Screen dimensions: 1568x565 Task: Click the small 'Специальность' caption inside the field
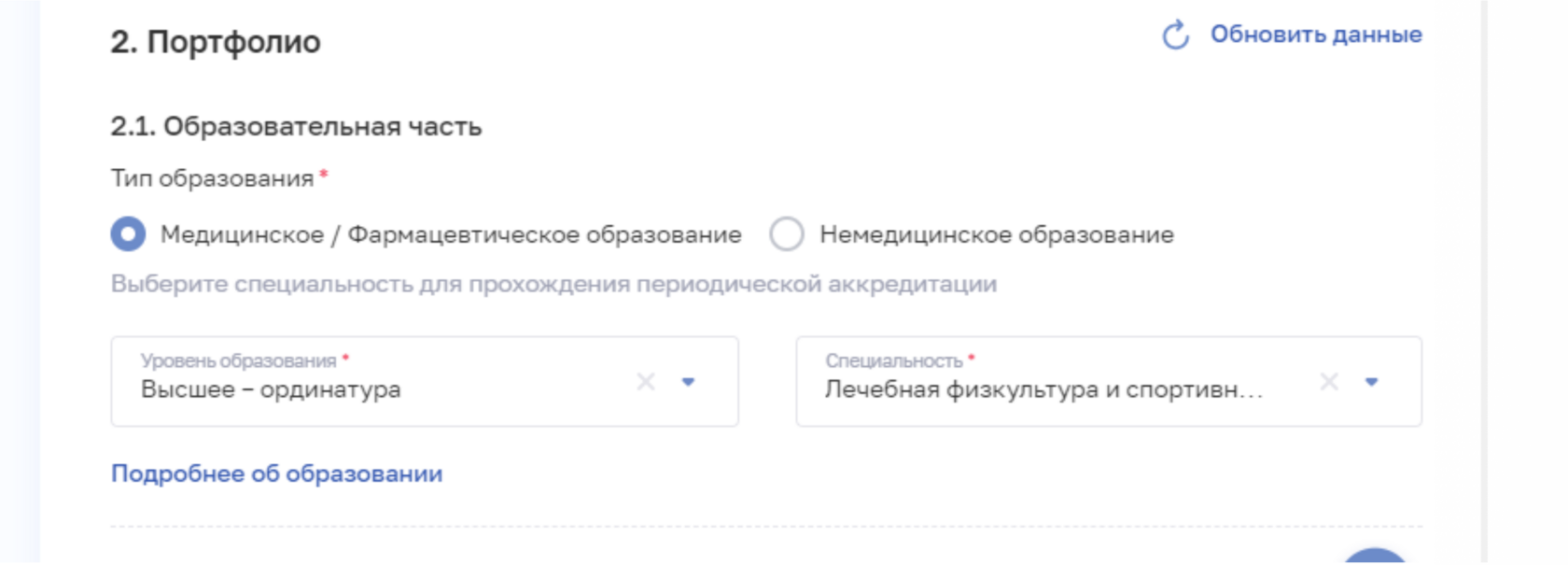coord(893,360)
